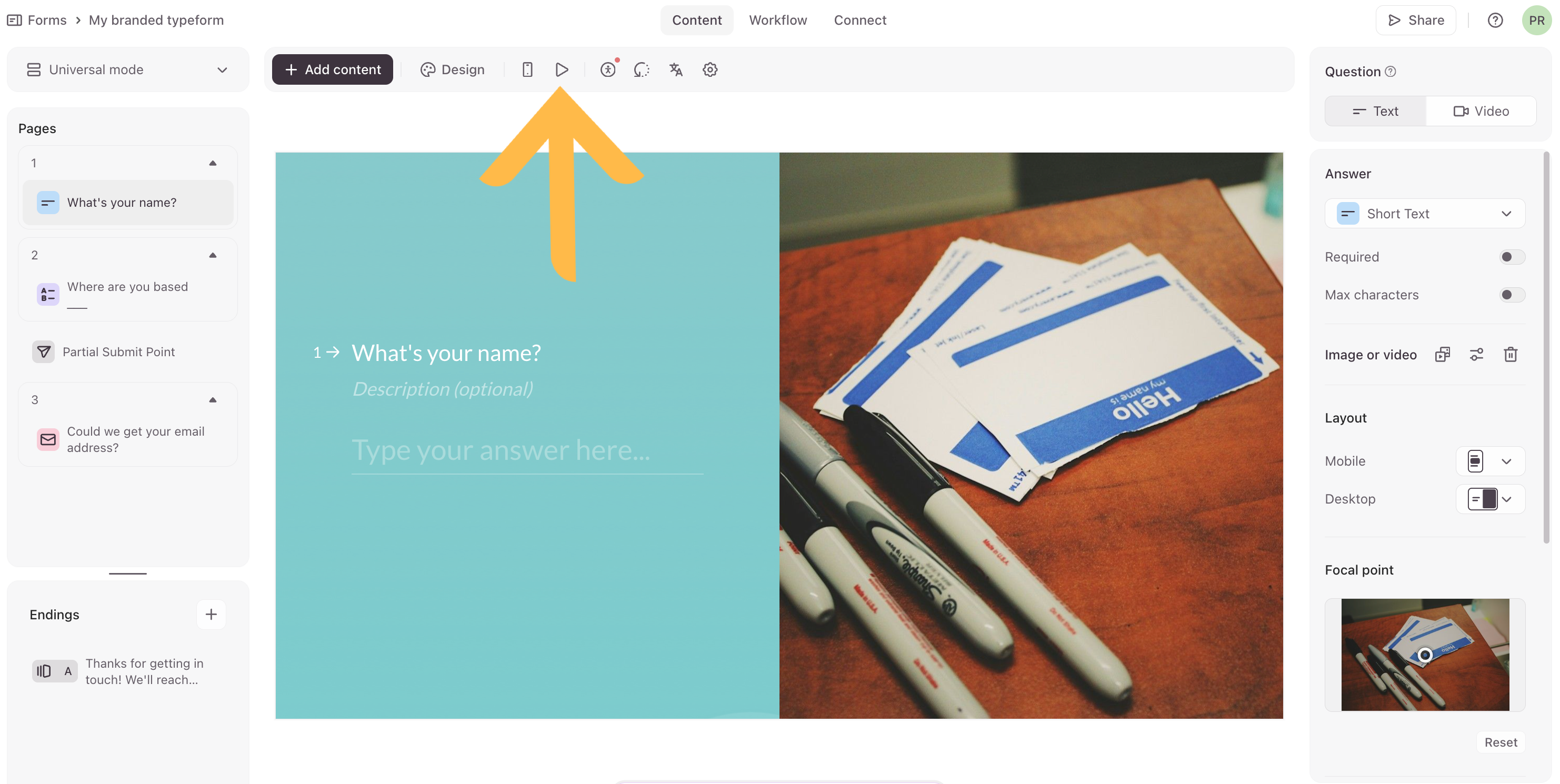The width and height of the screenshot is (1560, 784).
Task: Open the help question mark icon
Action: 1495,21
